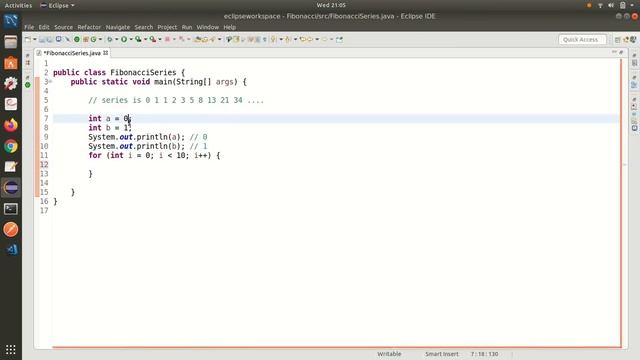Screen dimensions: 640x360
Task: Open Visual Studio Code from the dock
Action: tap(11, 250)
